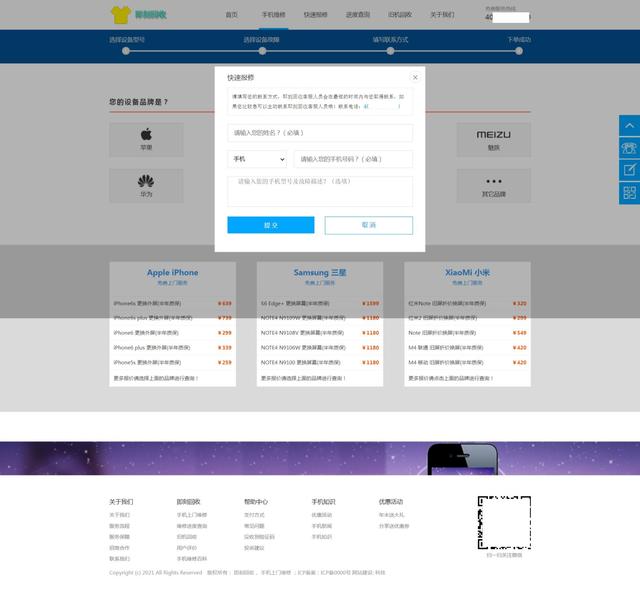
Task: Open the 旧机回收 nav tab
Action: click(400, 15)
